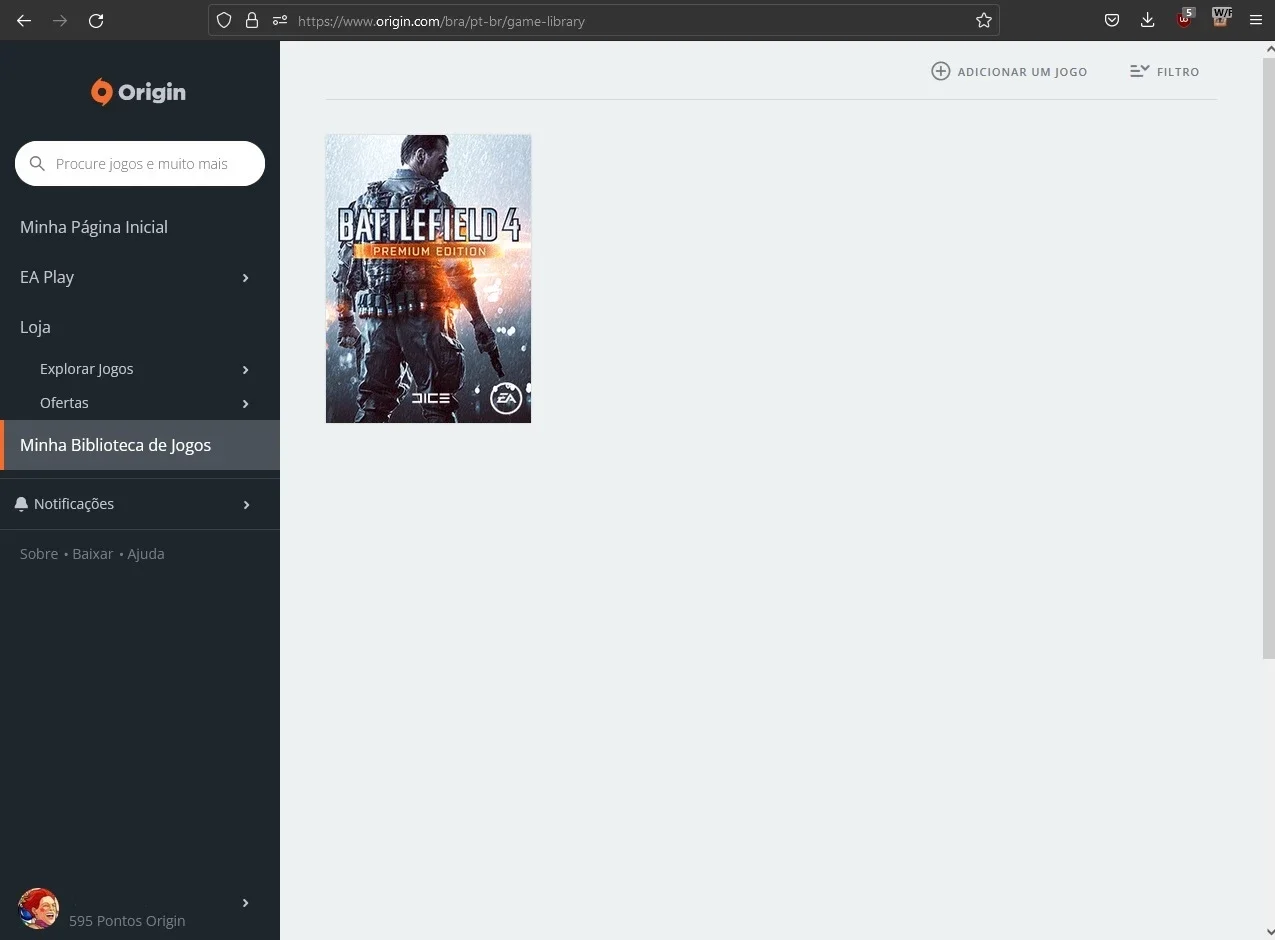Click the plus icon for Adicionar um Jogo
Viewport: 1275px width, 940px height.
[940, 71]
